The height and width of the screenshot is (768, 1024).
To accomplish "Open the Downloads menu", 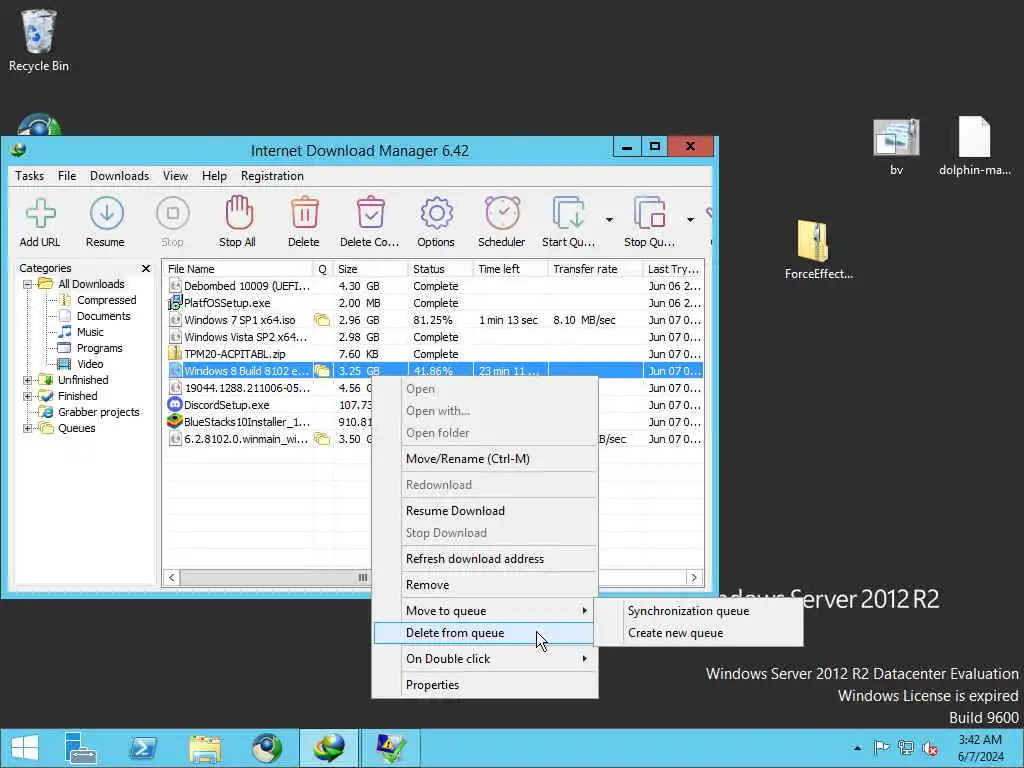I will [120, 176].
